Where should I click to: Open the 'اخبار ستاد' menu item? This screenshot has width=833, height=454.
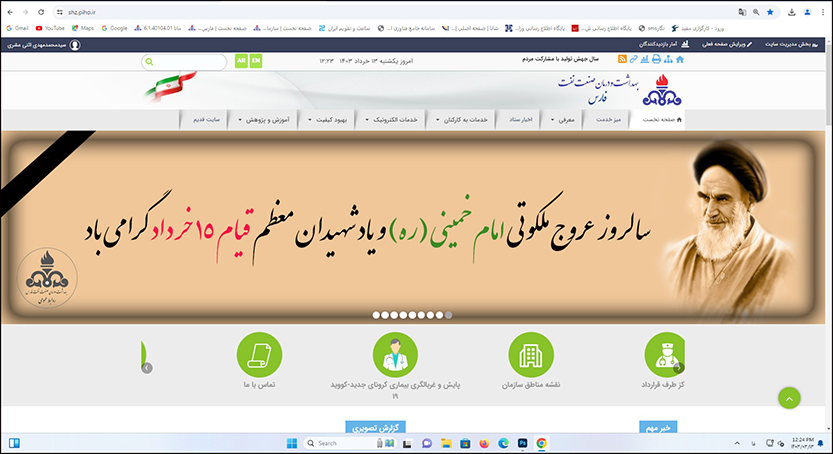521,120
